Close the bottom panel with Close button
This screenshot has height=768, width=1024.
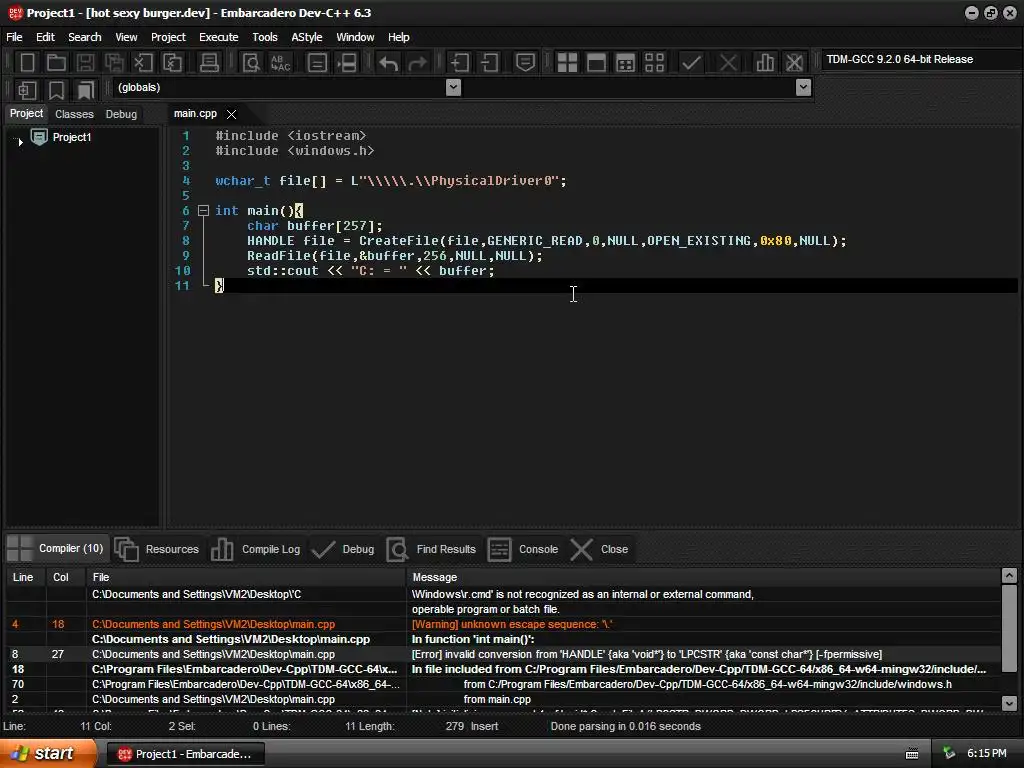600,549
